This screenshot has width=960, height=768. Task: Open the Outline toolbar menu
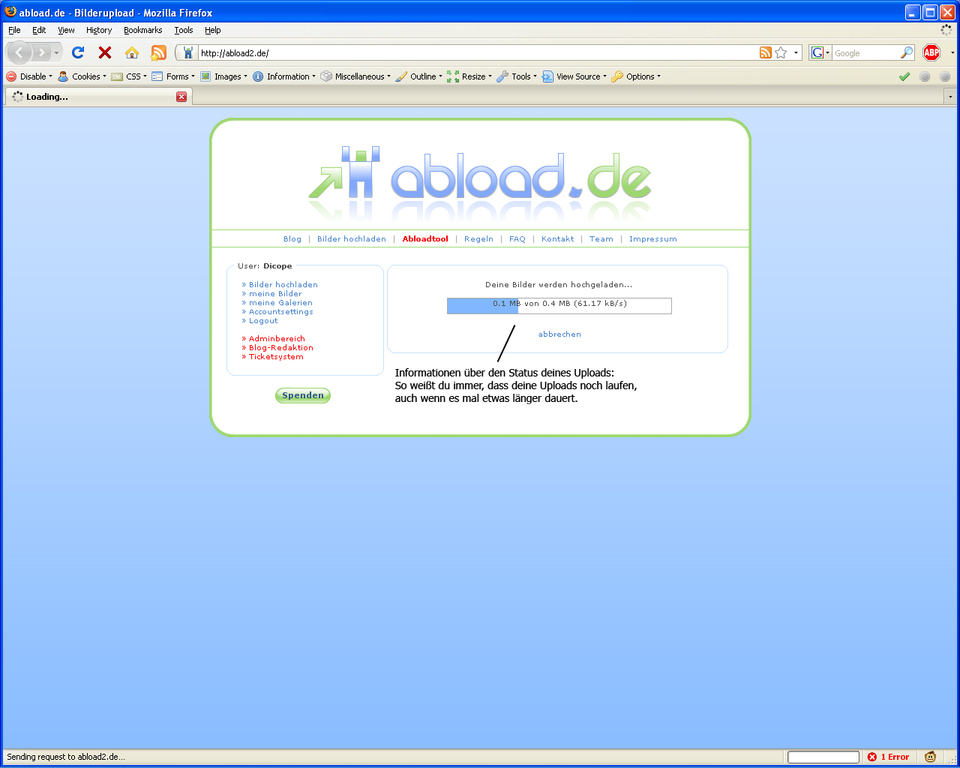tap(419, 77)
